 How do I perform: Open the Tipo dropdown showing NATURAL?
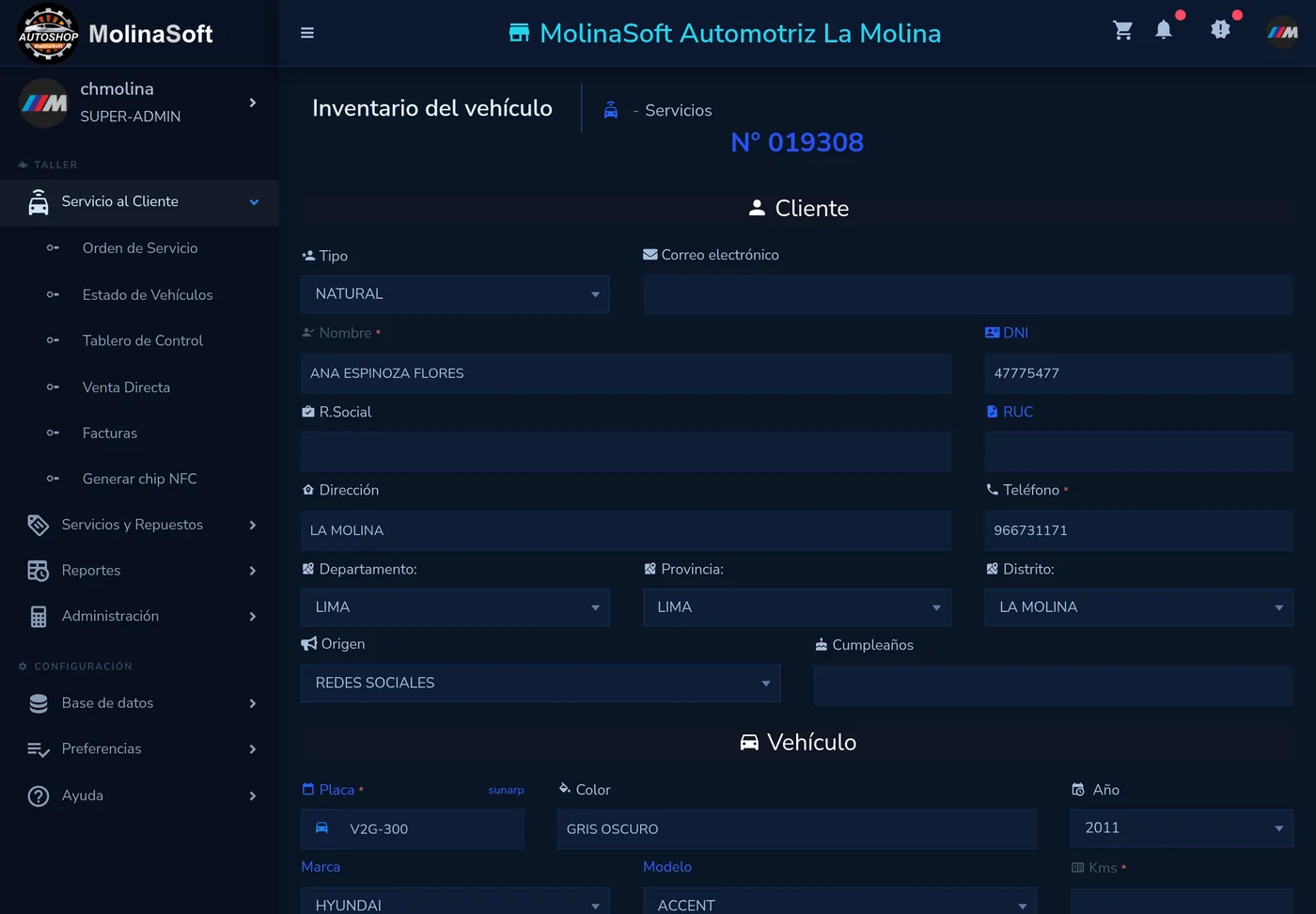(x=455, y=294)
